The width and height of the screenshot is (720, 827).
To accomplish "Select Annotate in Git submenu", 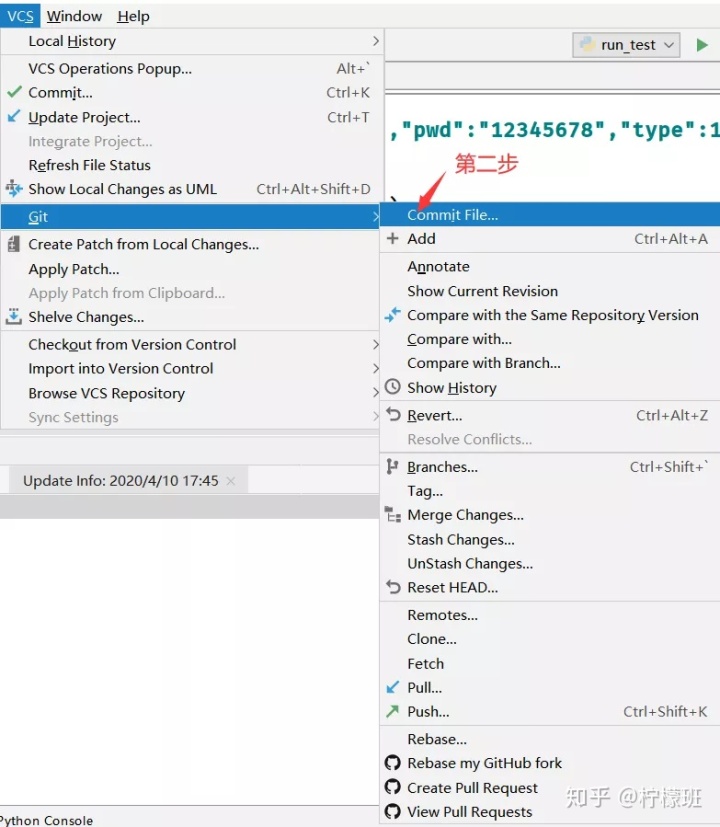I will point(550,266).
